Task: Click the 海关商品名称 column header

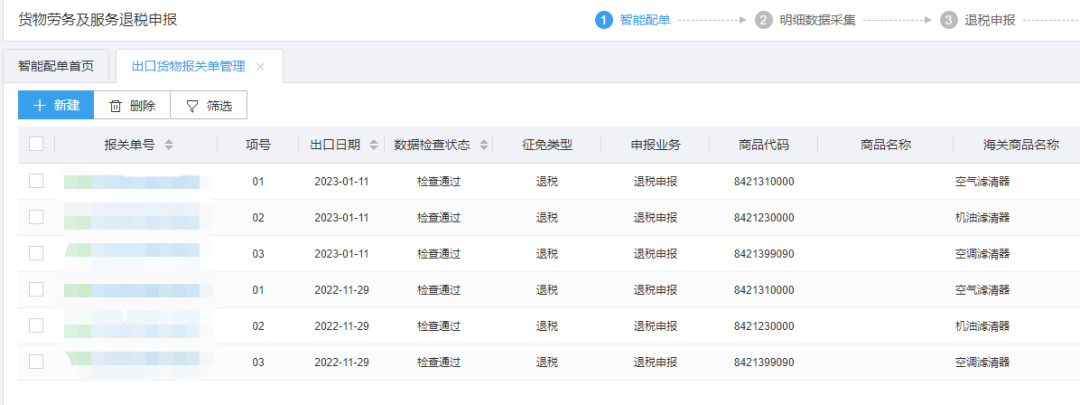Action: click(x=1021, y=145)
